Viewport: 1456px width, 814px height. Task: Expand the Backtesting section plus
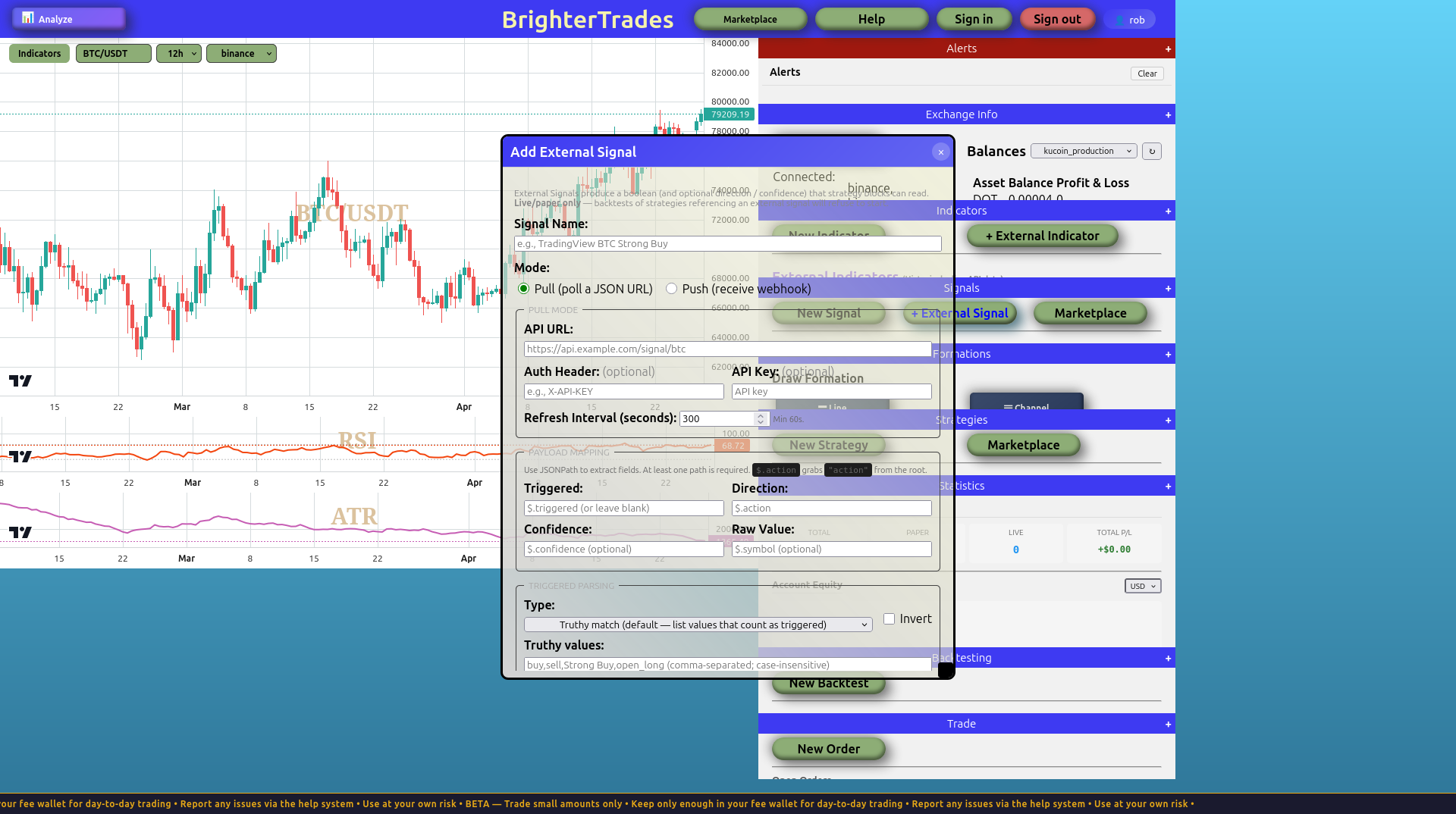click(x=1168, y=659)
